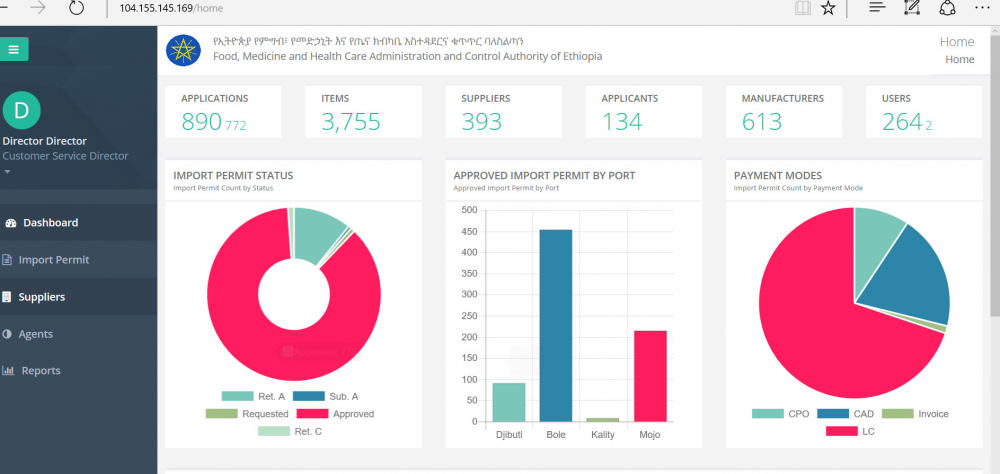Go to Reports in the sidebar
This screenshot has width=1000, height=474.
click(x=40, y=371)
